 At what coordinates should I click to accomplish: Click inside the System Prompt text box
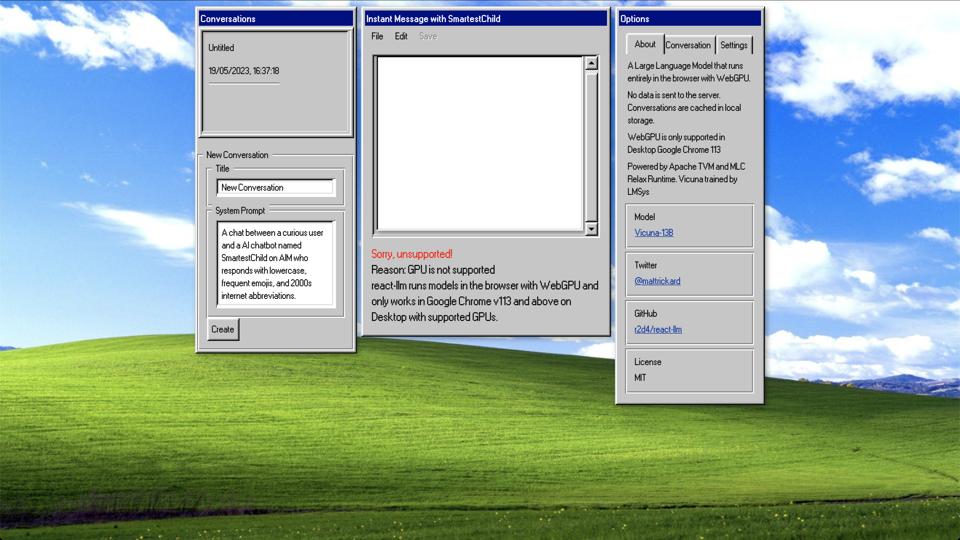click(275, 262)
